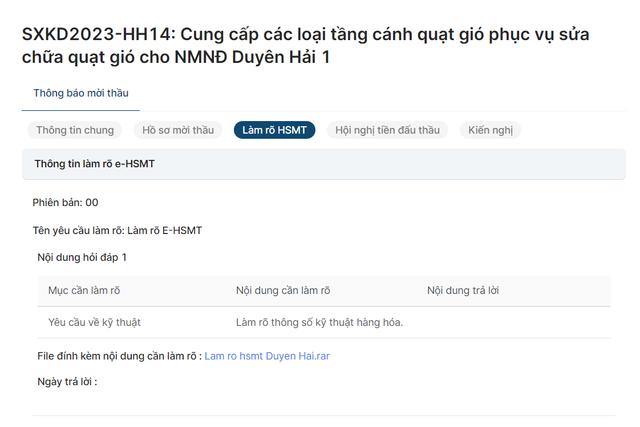Click the active Làm rõ HSMT pill

[x=274, y=130]
